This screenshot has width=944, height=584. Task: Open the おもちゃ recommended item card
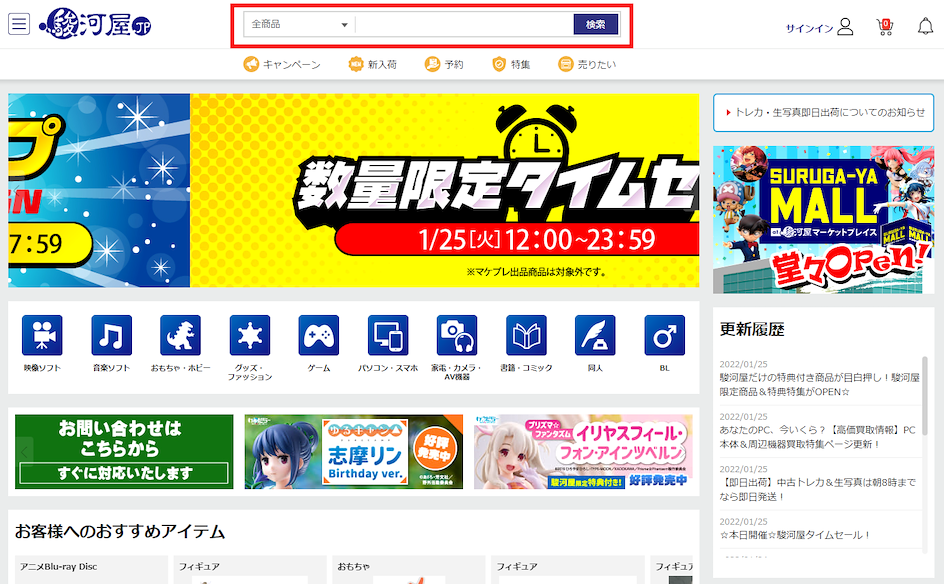[x=409, y=570]
